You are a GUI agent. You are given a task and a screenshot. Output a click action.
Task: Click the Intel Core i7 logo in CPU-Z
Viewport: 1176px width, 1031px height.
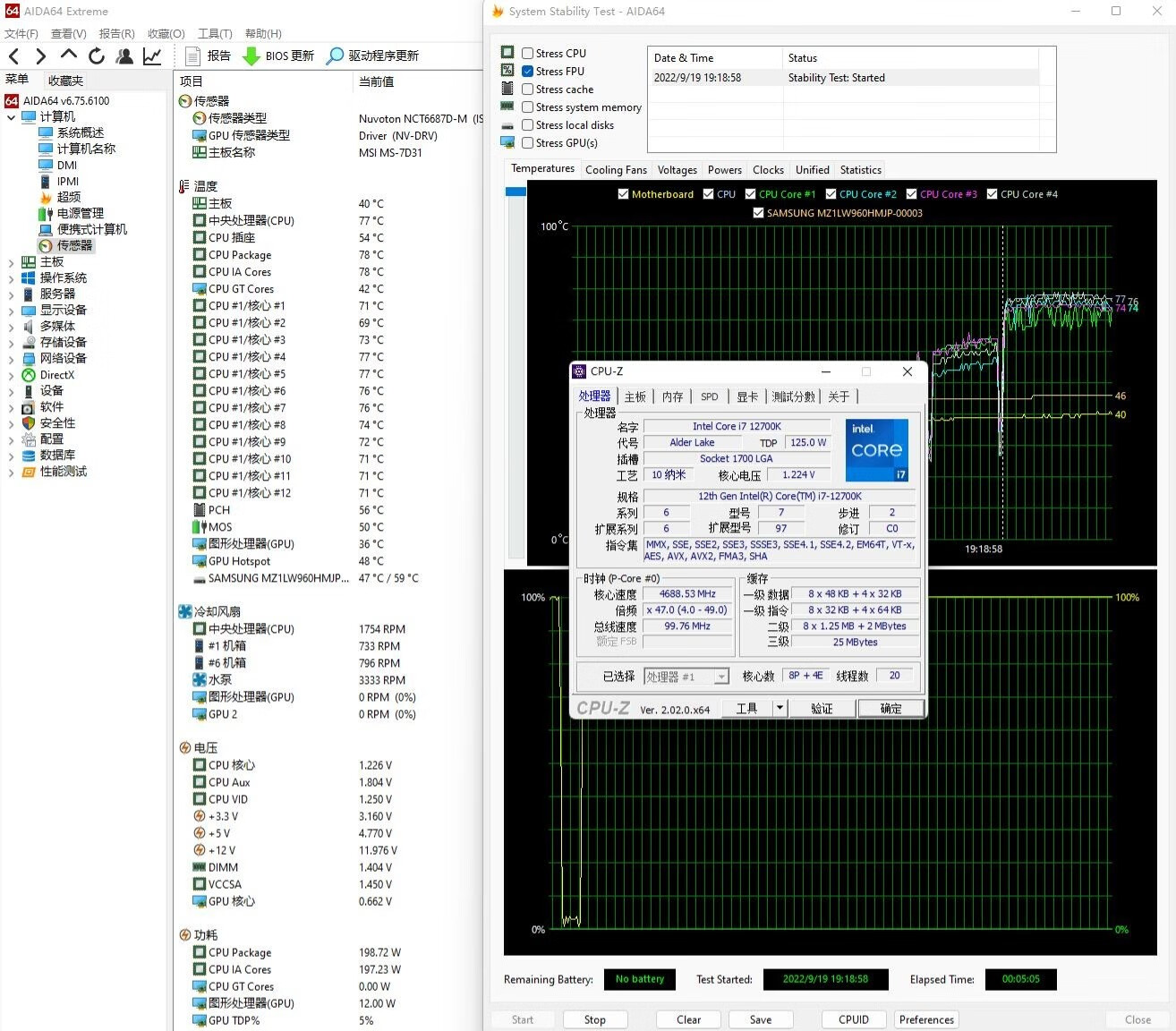tap(877, 450)
